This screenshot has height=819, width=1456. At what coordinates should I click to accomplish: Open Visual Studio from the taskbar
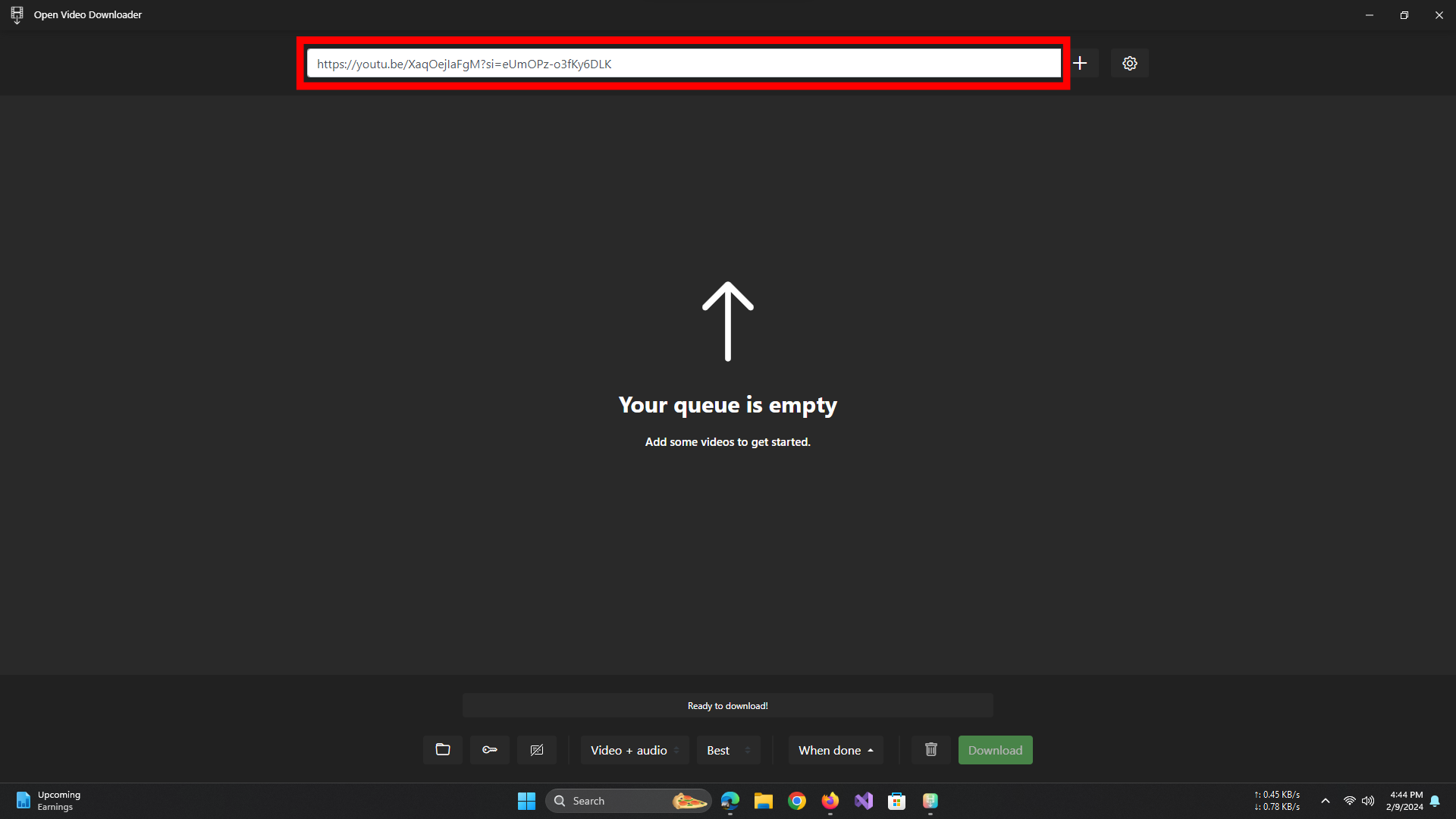pyautogui.click(x=864, y=801)
